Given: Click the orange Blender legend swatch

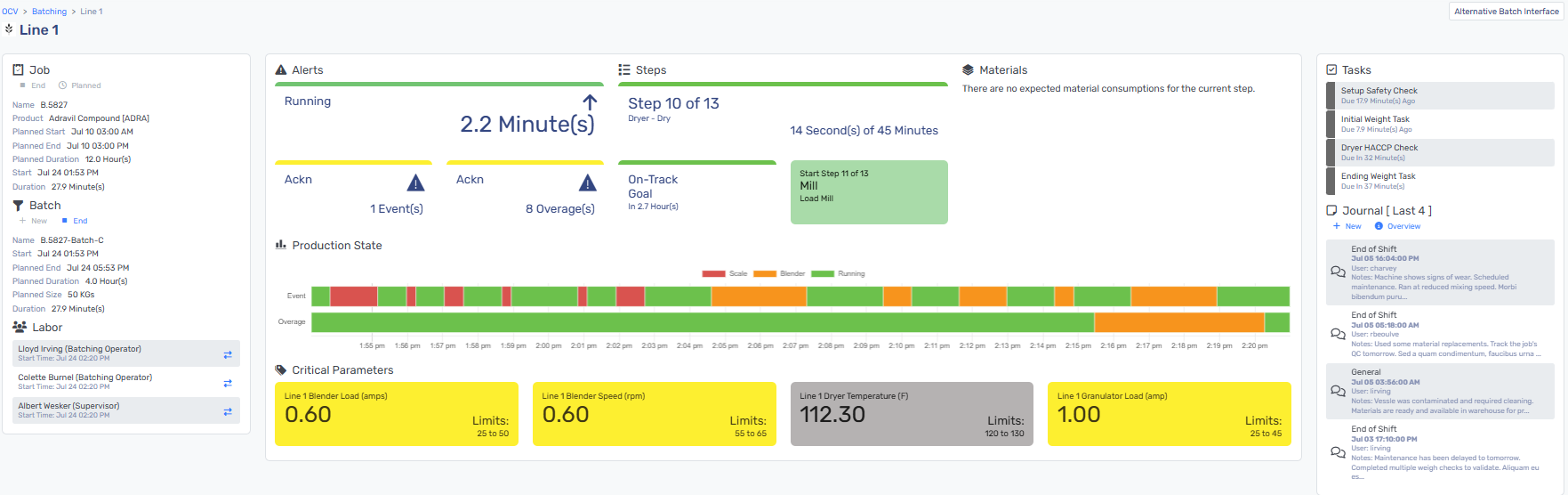Looking at the screenshot, I should (765, 273).
